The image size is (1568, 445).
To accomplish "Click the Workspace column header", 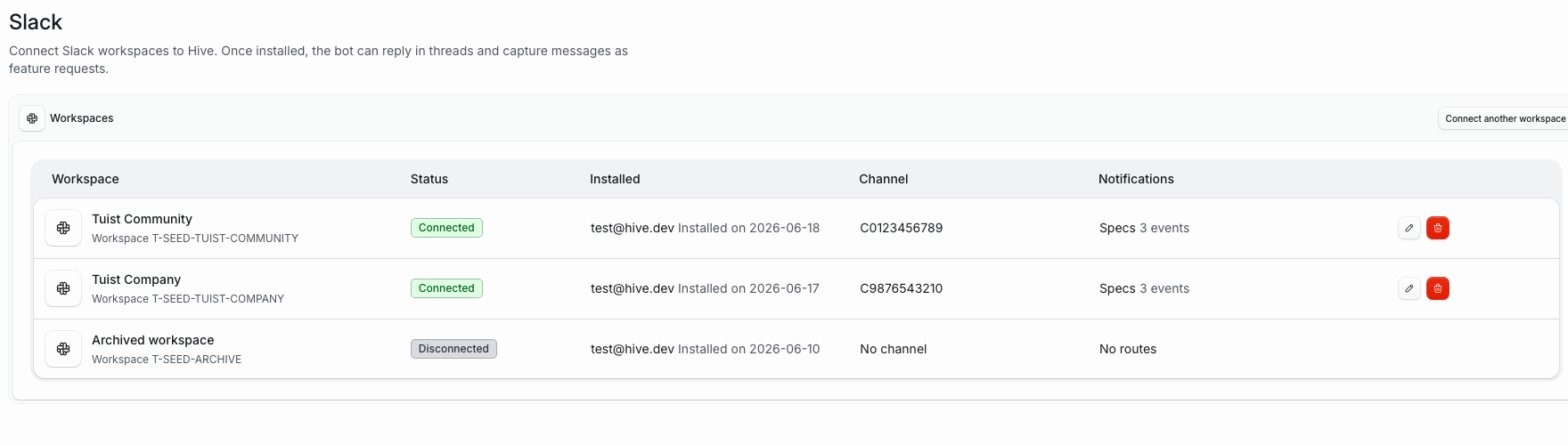I will [86, 179].
